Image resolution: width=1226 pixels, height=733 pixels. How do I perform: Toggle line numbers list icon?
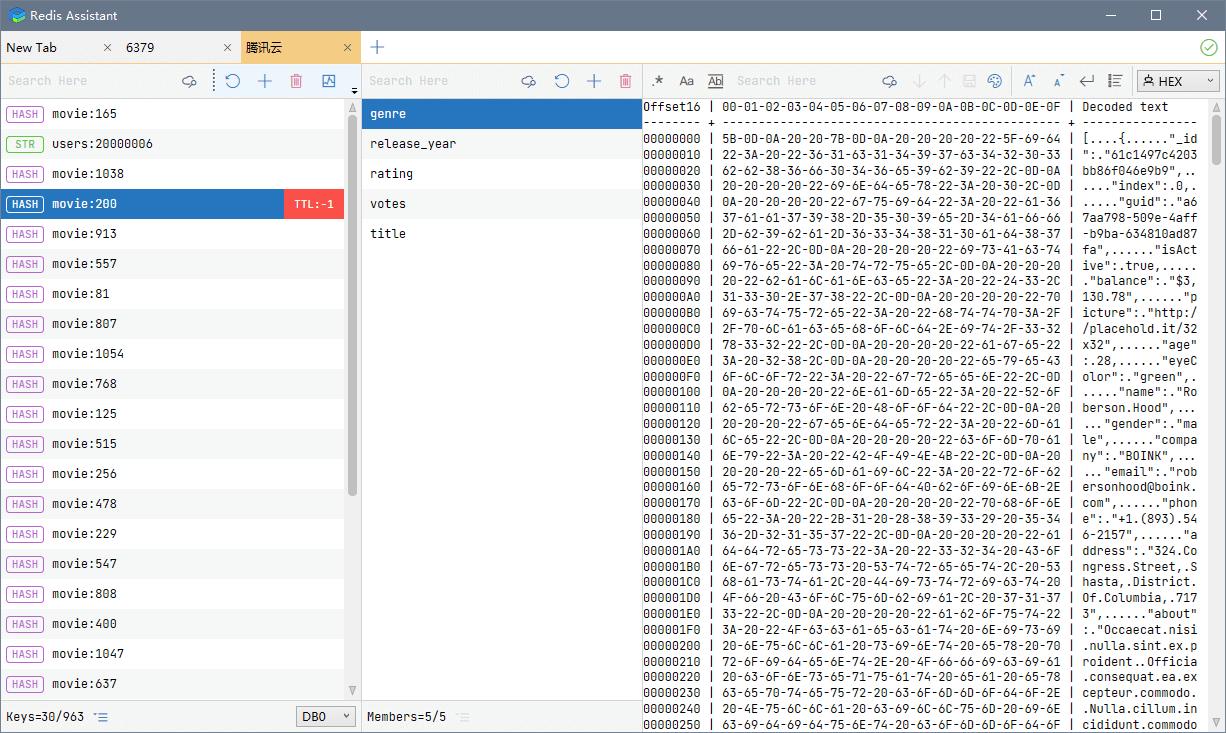click(x=1116, y=81)
